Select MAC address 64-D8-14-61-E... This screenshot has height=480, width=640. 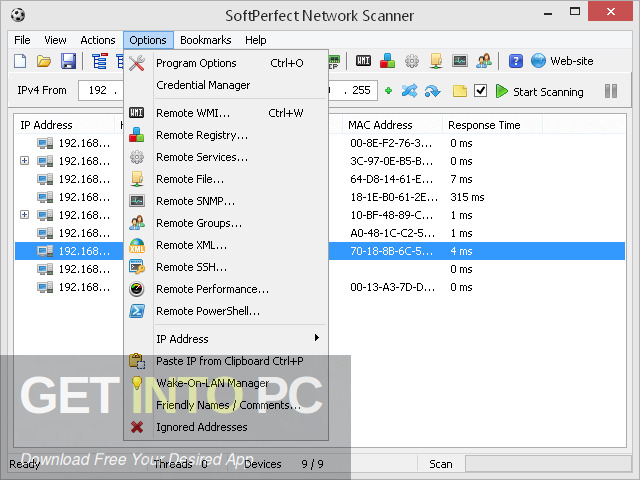click(x=391, y=179)
